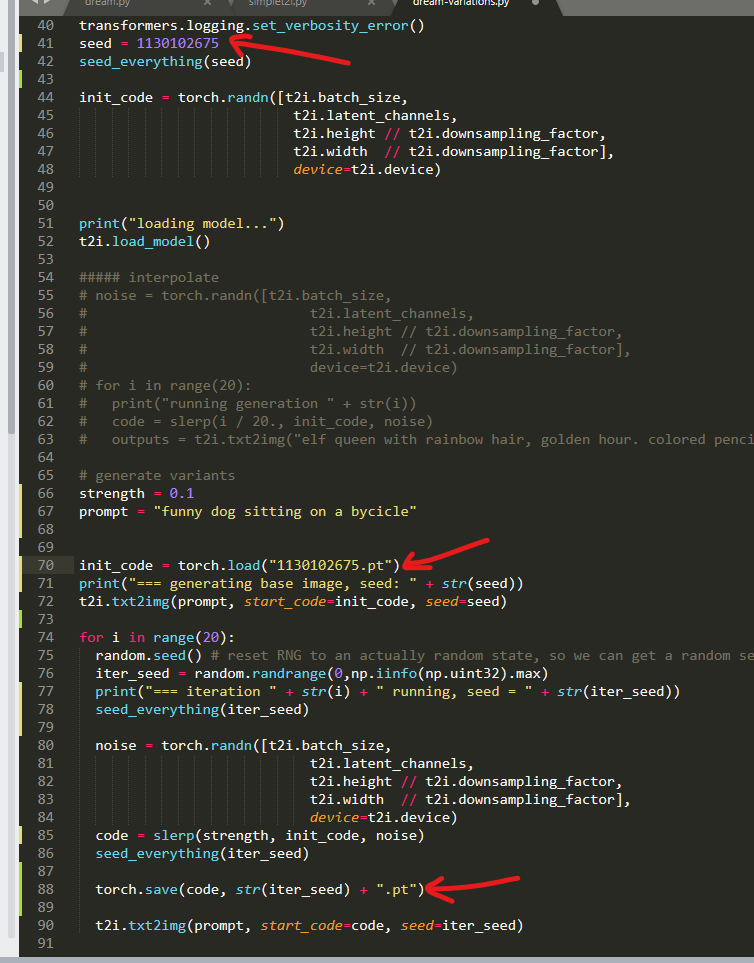Viewport: 754px width, 963px height.
Task: Click line number 91 in the gutter
Action: (45, 943)
